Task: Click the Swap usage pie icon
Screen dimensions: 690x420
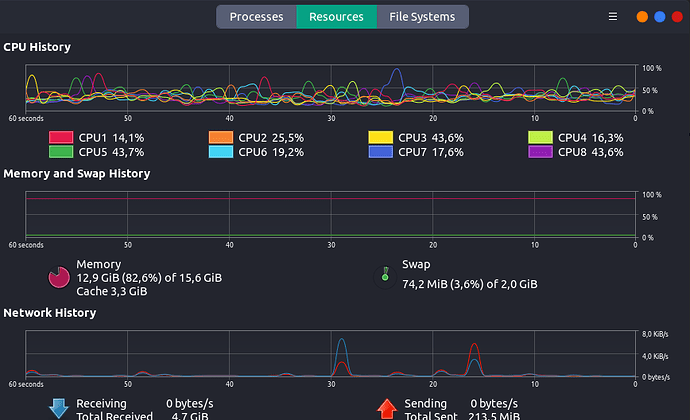Action: pos(383,276)
